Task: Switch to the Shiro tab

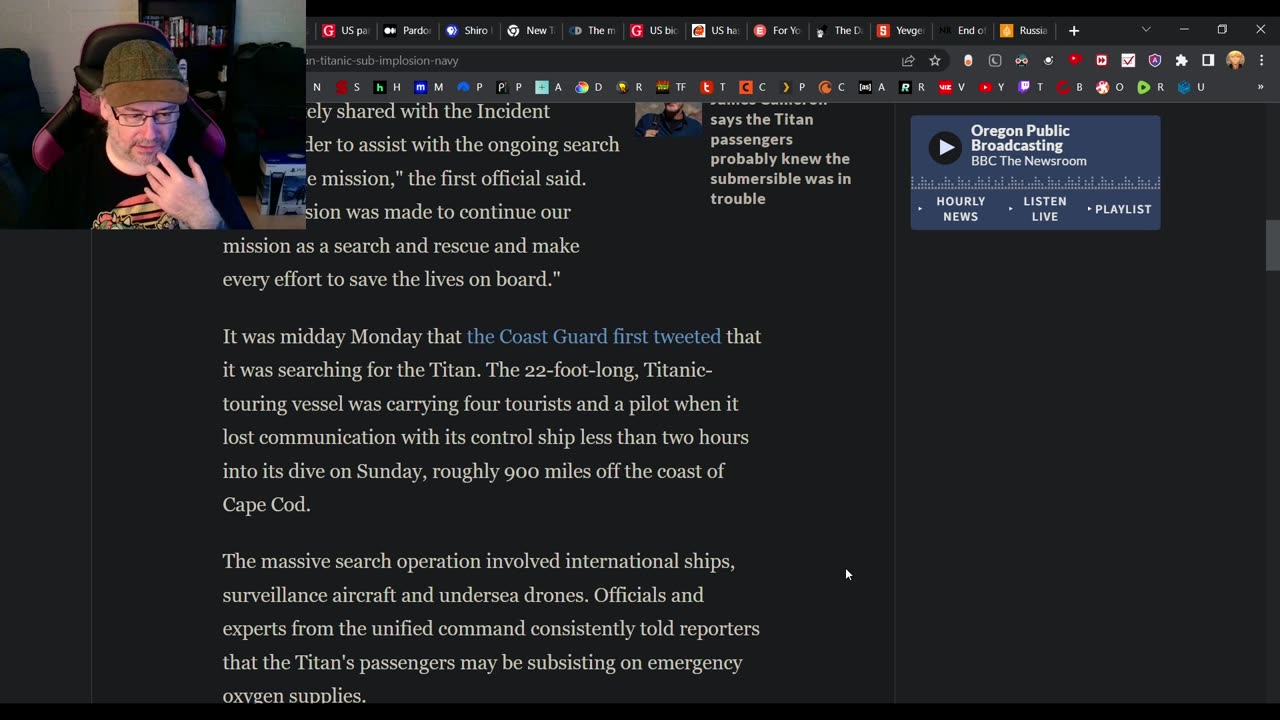Action: click(467, 30)
